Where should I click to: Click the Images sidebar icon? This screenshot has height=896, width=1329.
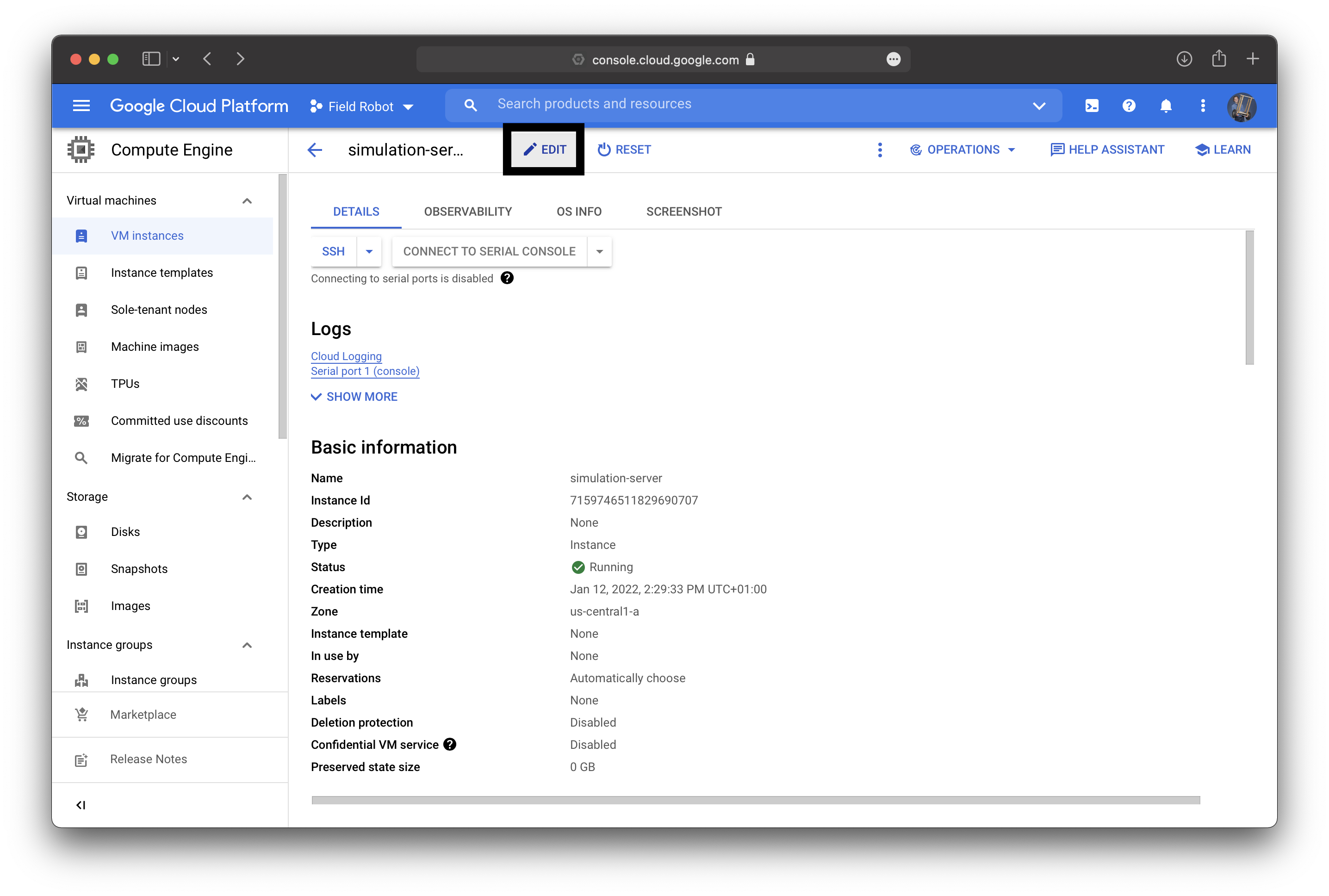(82, 606)
